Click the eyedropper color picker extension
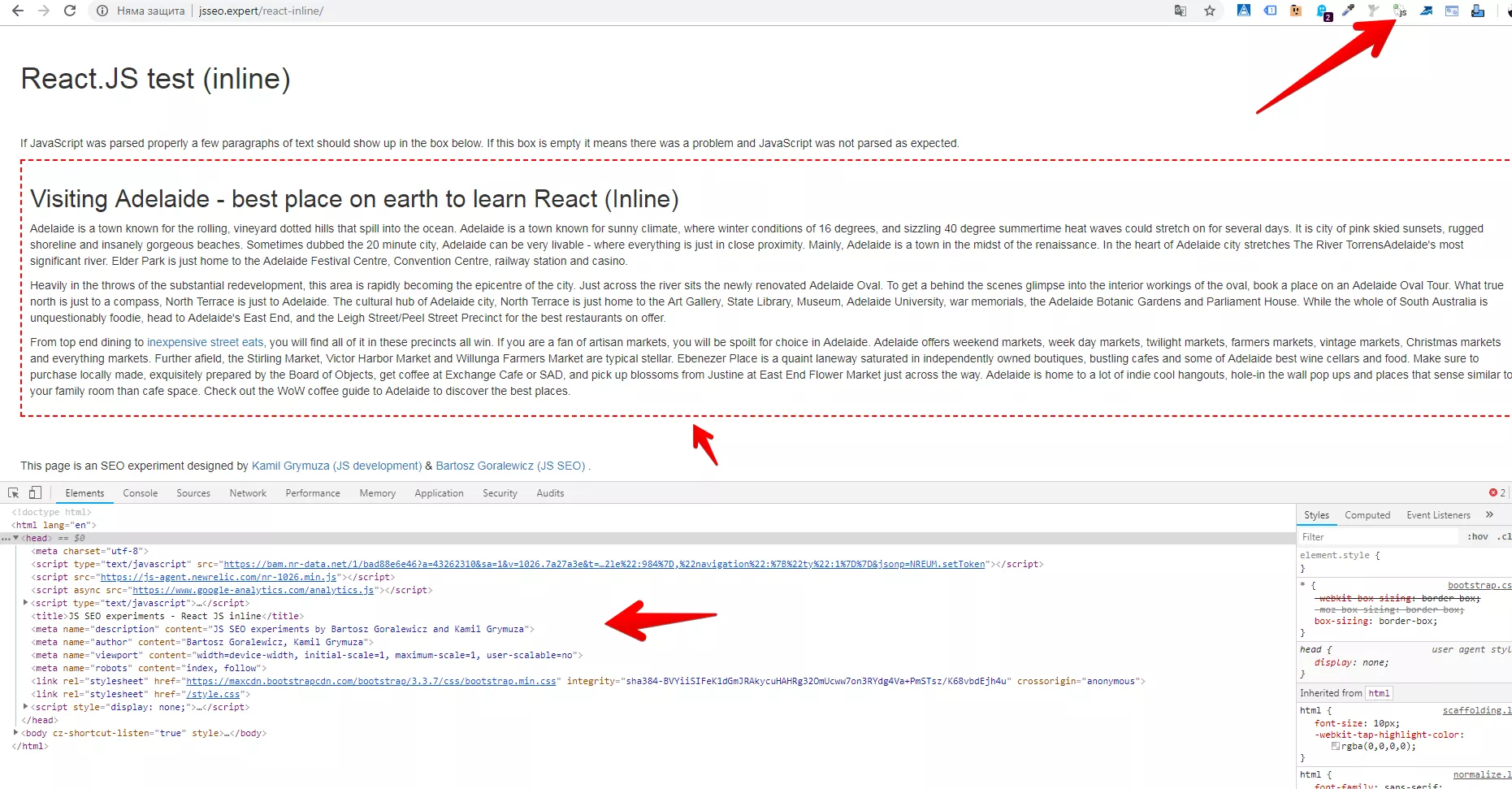The width and height of the screenshot is (1512, 789). point(1348,11)
